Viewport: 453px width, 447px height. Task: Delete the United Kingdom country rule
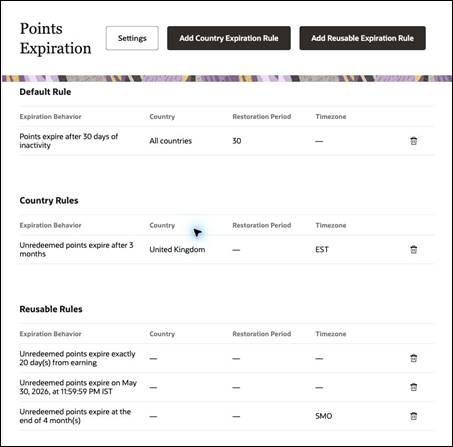point(413,250)
